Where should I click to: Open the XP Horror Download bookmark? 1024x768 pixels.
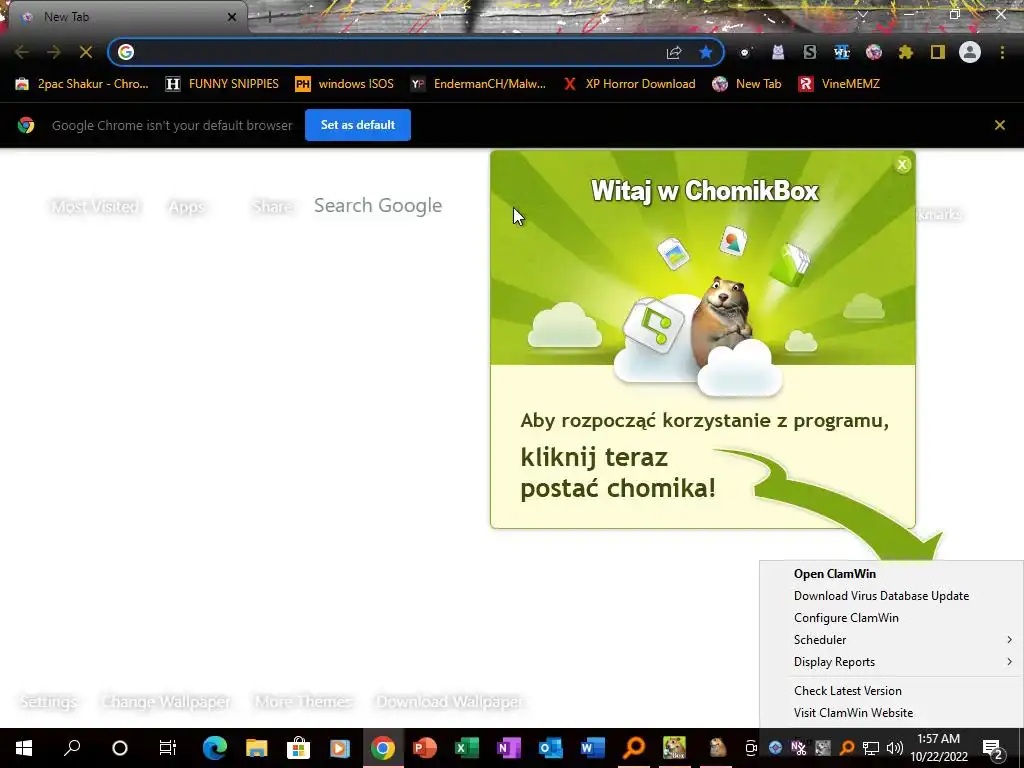[630, 84]
